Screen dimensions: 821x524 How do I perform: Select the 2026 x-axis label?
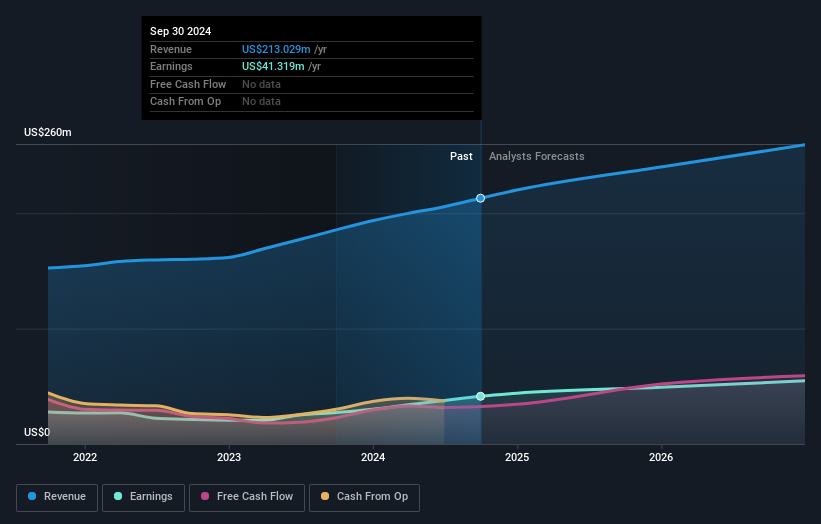pyautogui.click(x=661, y=457)
